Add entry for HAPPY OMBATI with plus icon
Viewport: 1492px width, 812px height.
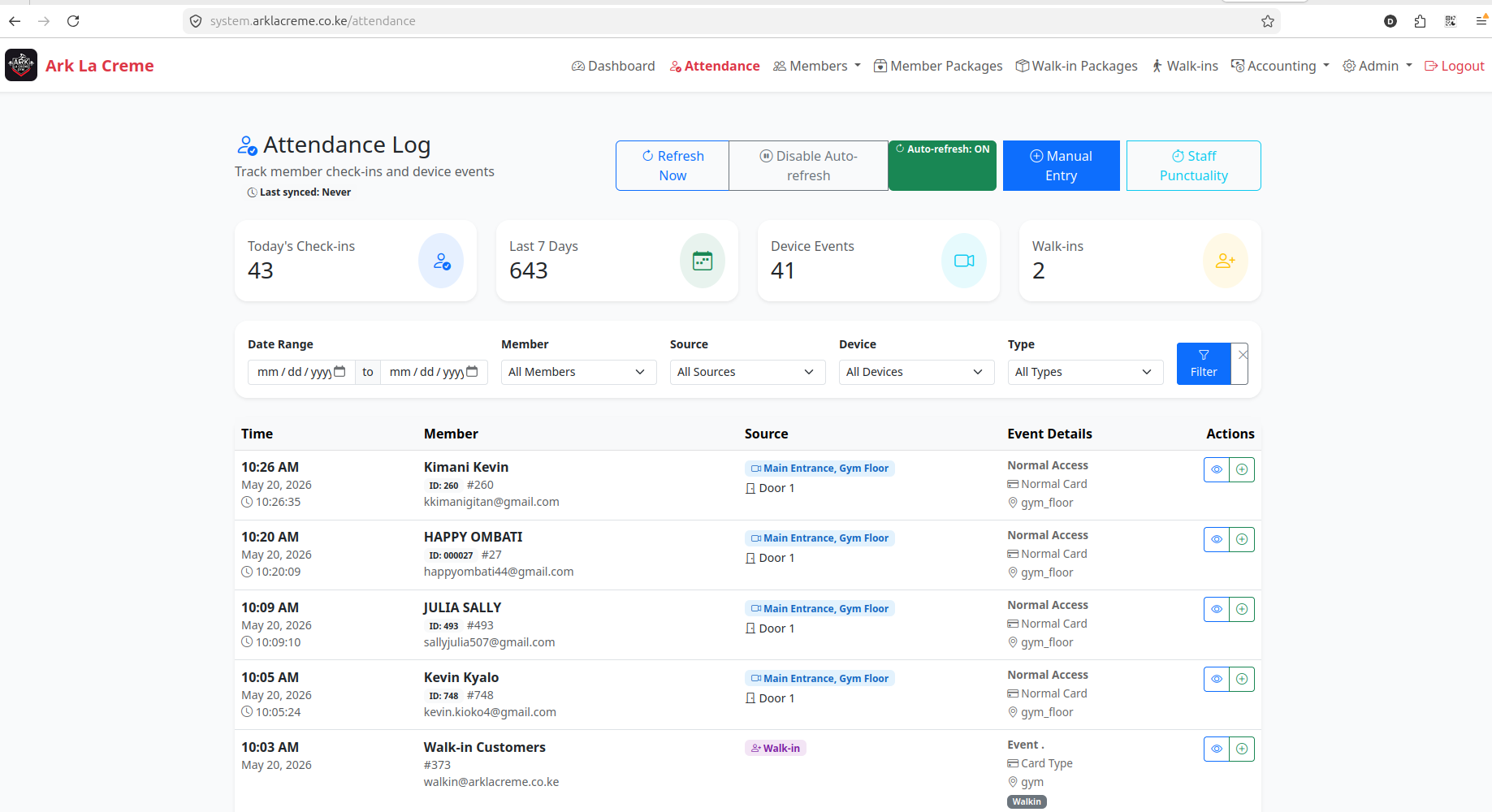click(x=1242, y=539)
